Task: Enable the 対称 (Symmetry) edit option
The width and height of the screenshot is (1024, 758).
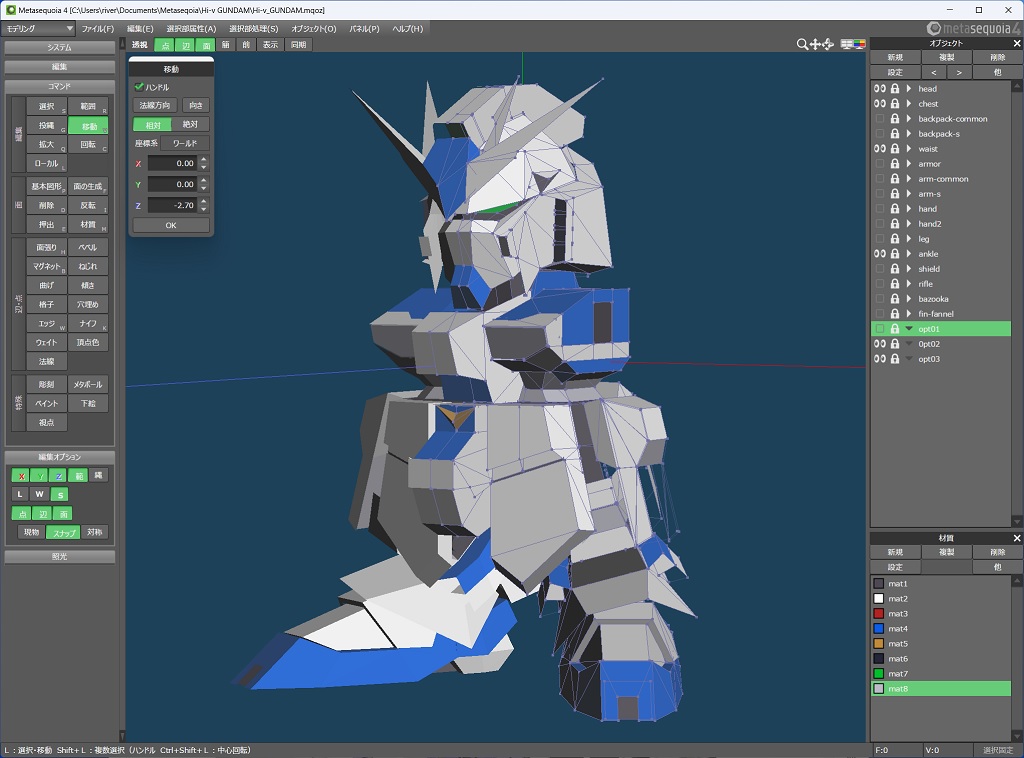Action: pos(95,533)
